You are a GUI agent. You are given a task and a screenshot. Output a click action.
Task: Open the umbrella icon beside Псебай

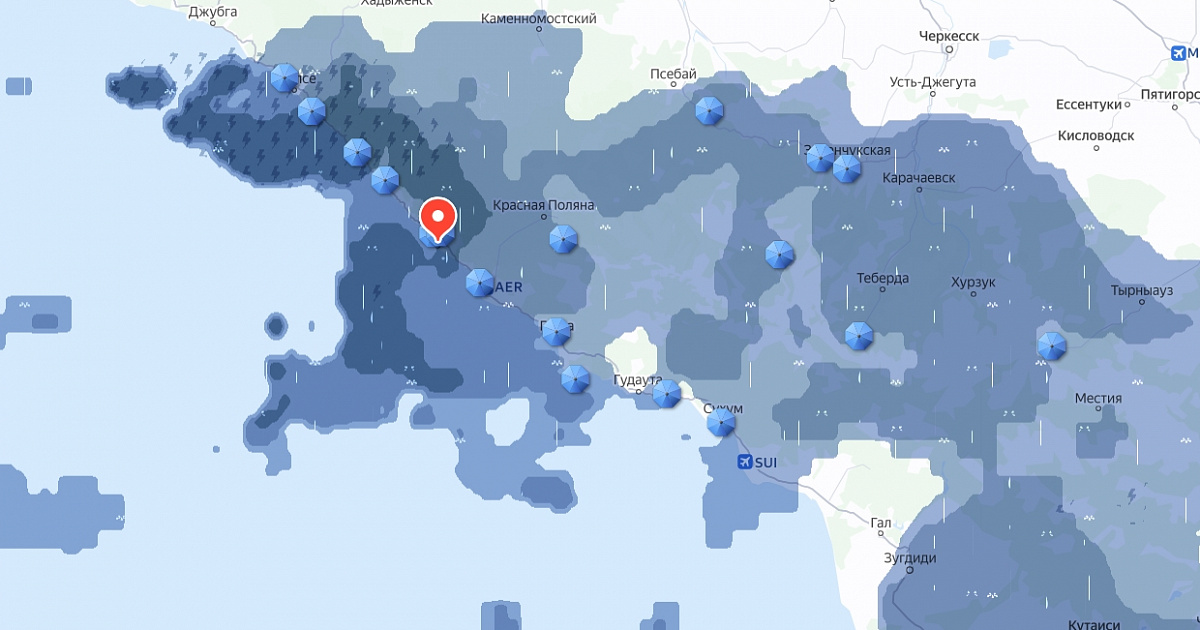tap(710, 111)
